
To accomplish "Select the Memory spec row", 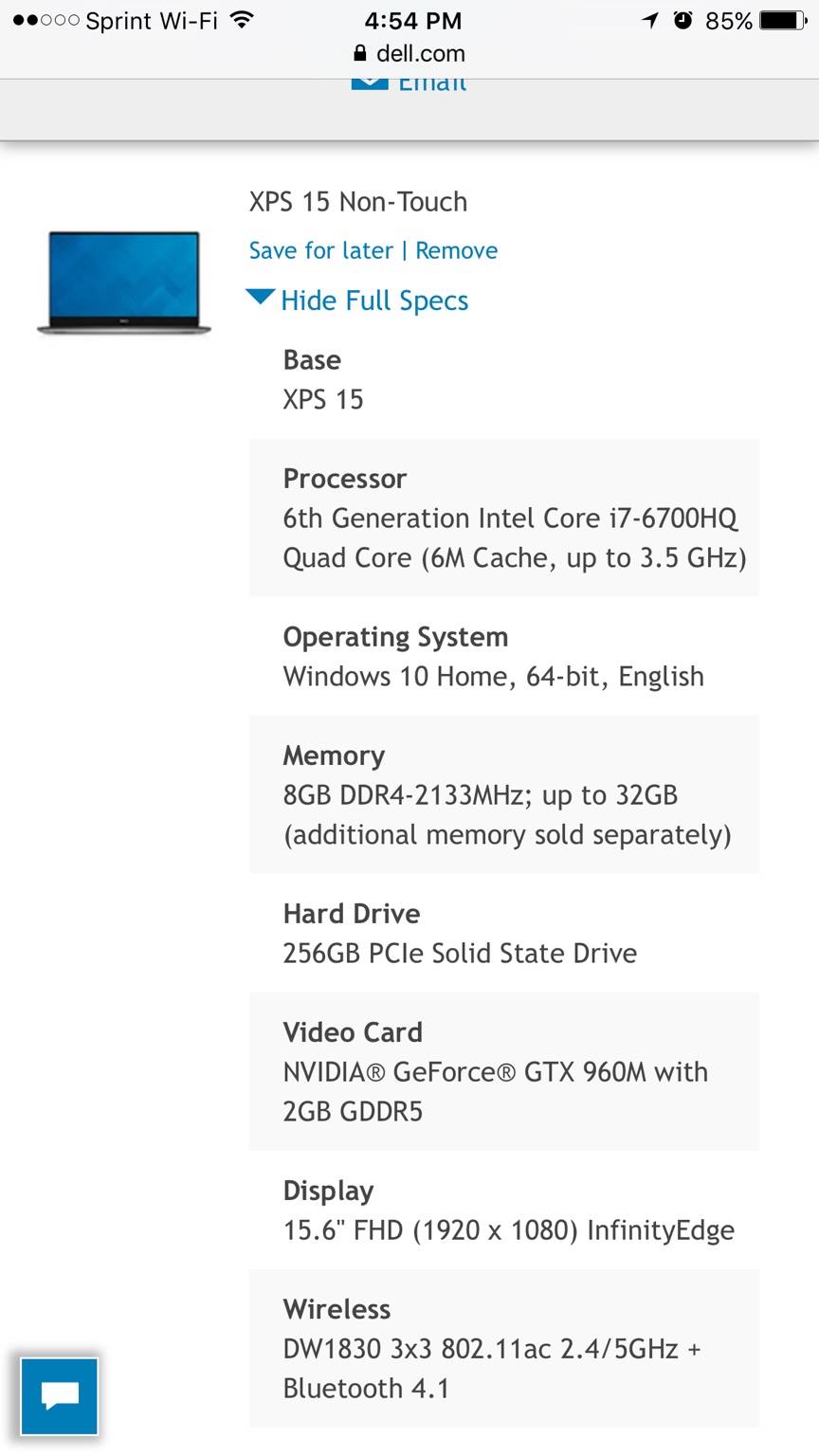I will [x=504, y=794].
